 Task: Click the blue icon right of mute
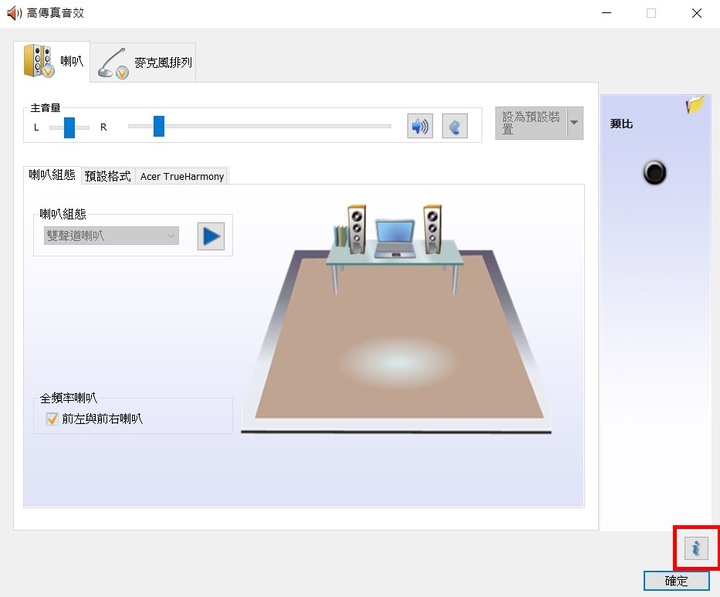click(455, 126)
